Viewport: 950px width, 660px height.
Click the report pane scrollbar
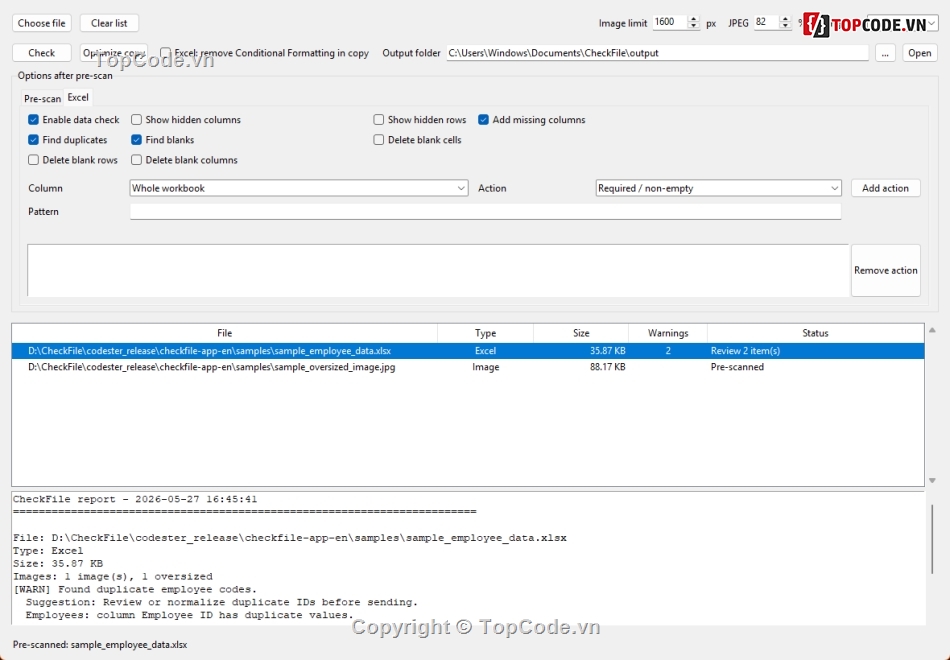click(932, 539)
